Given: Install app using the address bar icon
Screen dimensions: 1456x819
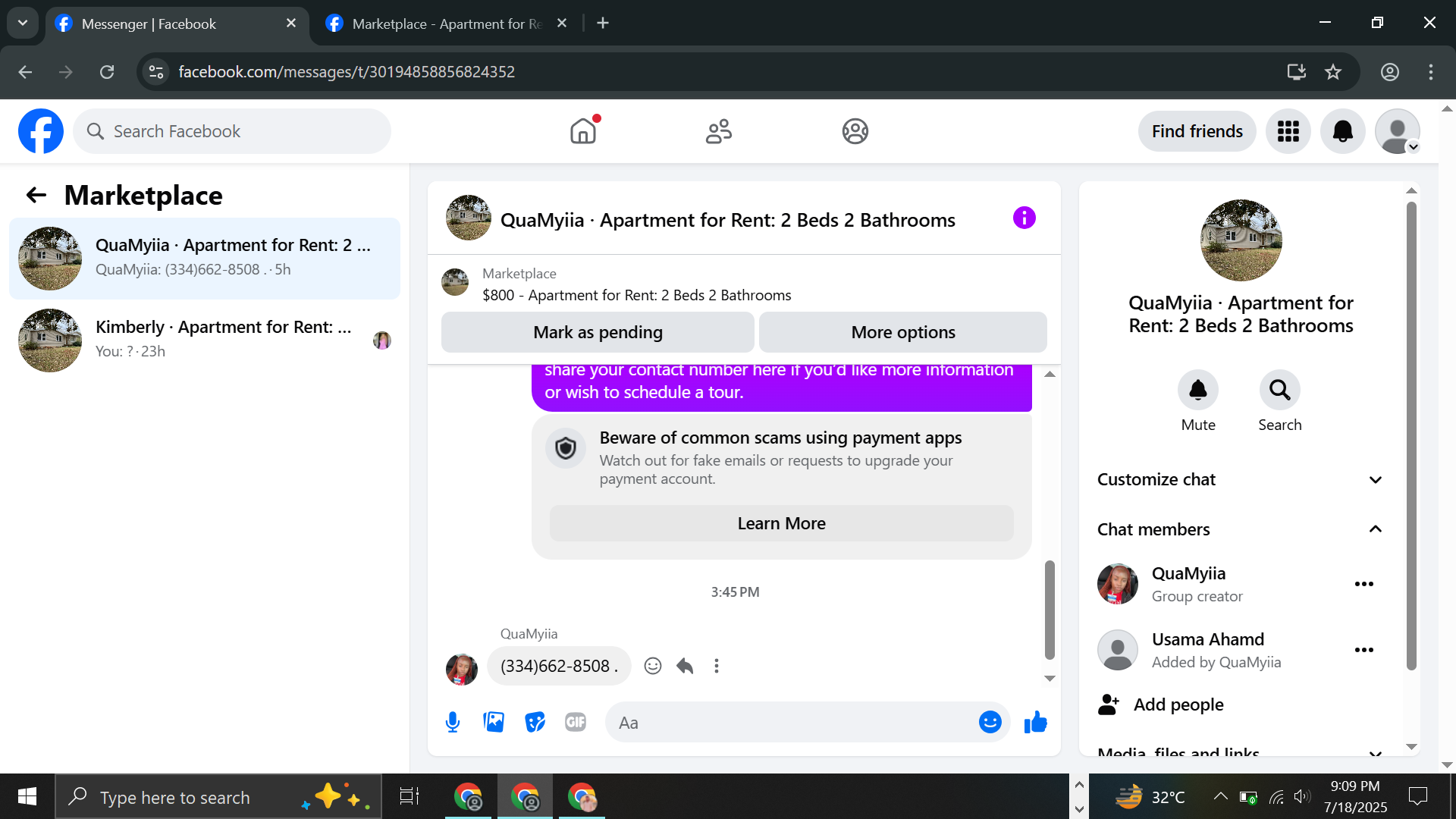Looking at the screenshot, I should pos(1297,72).
